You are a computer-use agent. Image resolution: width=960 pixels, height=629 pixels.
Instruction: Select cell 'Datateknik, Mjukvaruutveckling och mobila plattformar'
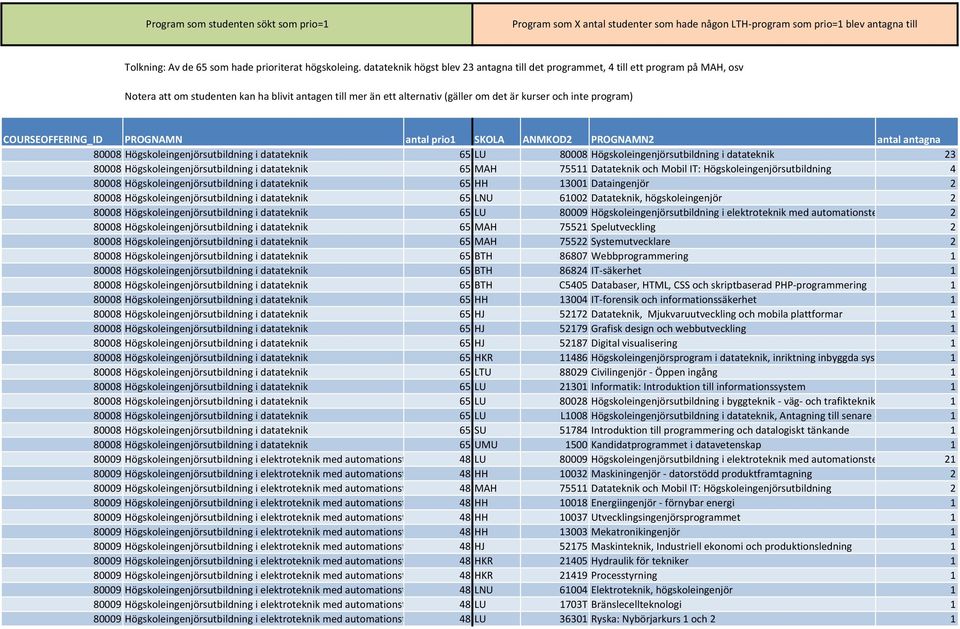click(732, 314)
